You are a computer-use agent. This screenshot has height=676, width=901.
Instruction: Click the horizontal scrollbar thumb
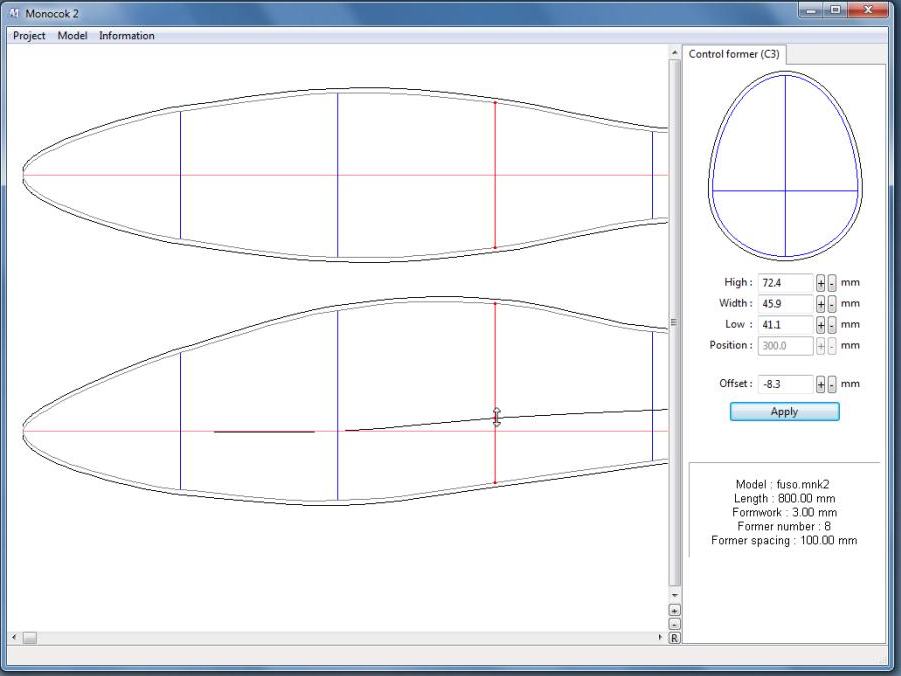pyautogui.click(x=29, y=637)
